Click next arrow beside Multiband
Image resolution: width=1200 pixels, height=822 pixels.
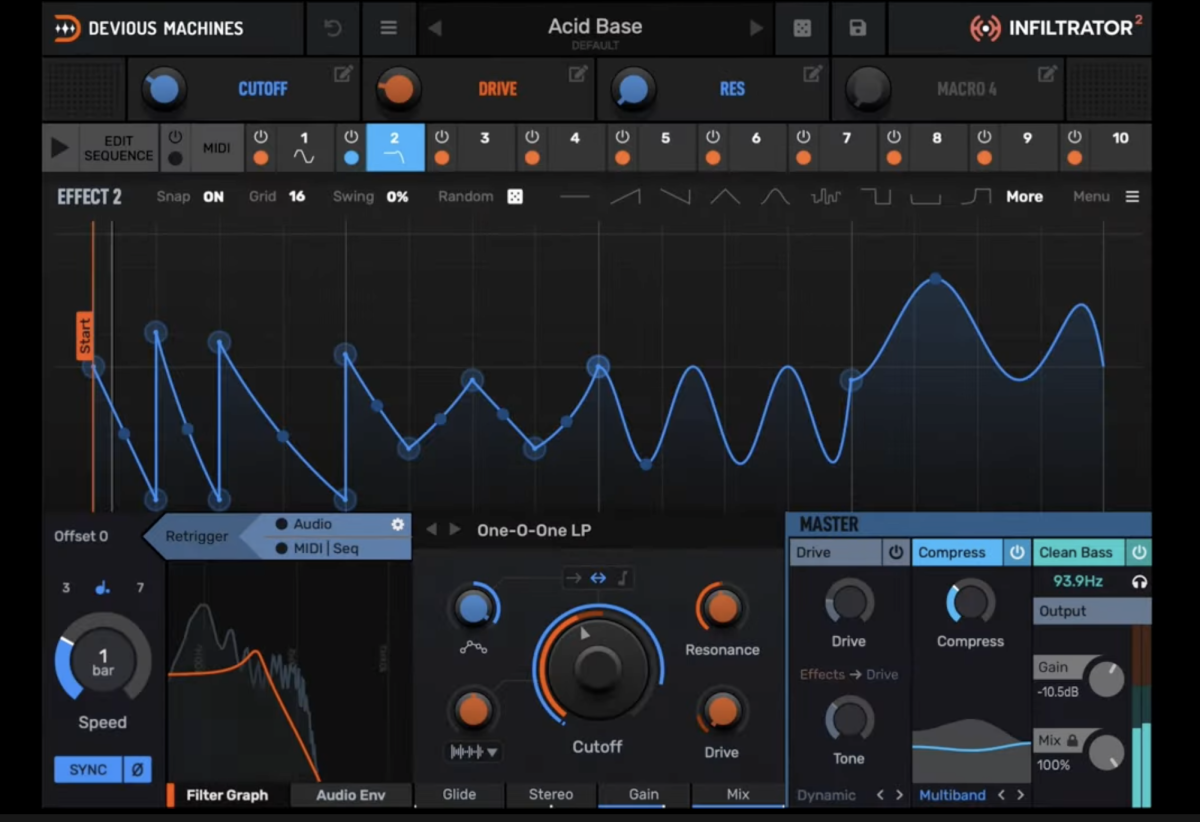1020,795
